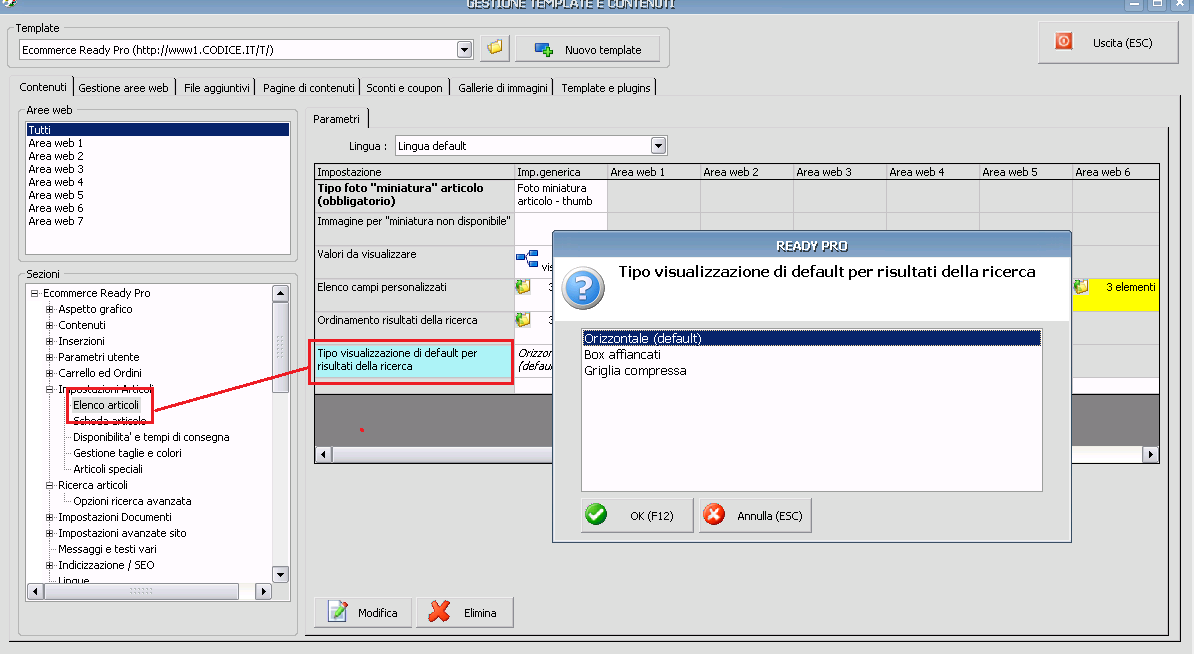Click the Sezioni tree scroll down arrow
The image size is (1194, 654).
280,575
